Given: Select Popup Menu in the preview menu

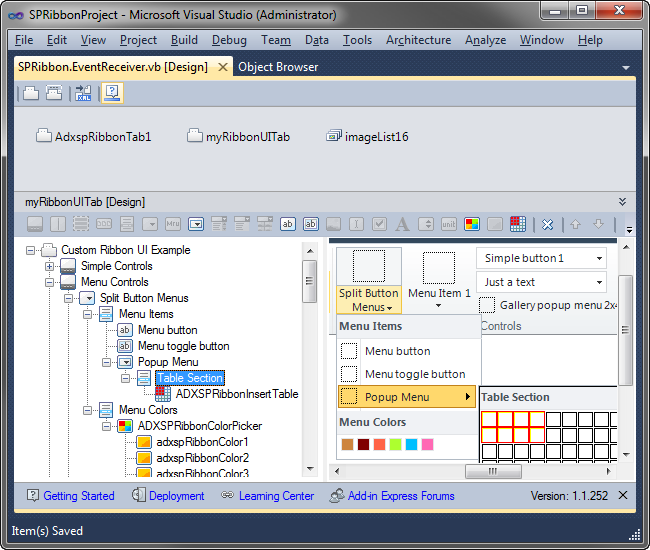Looking at the screenshot, I should click(407, 397).
